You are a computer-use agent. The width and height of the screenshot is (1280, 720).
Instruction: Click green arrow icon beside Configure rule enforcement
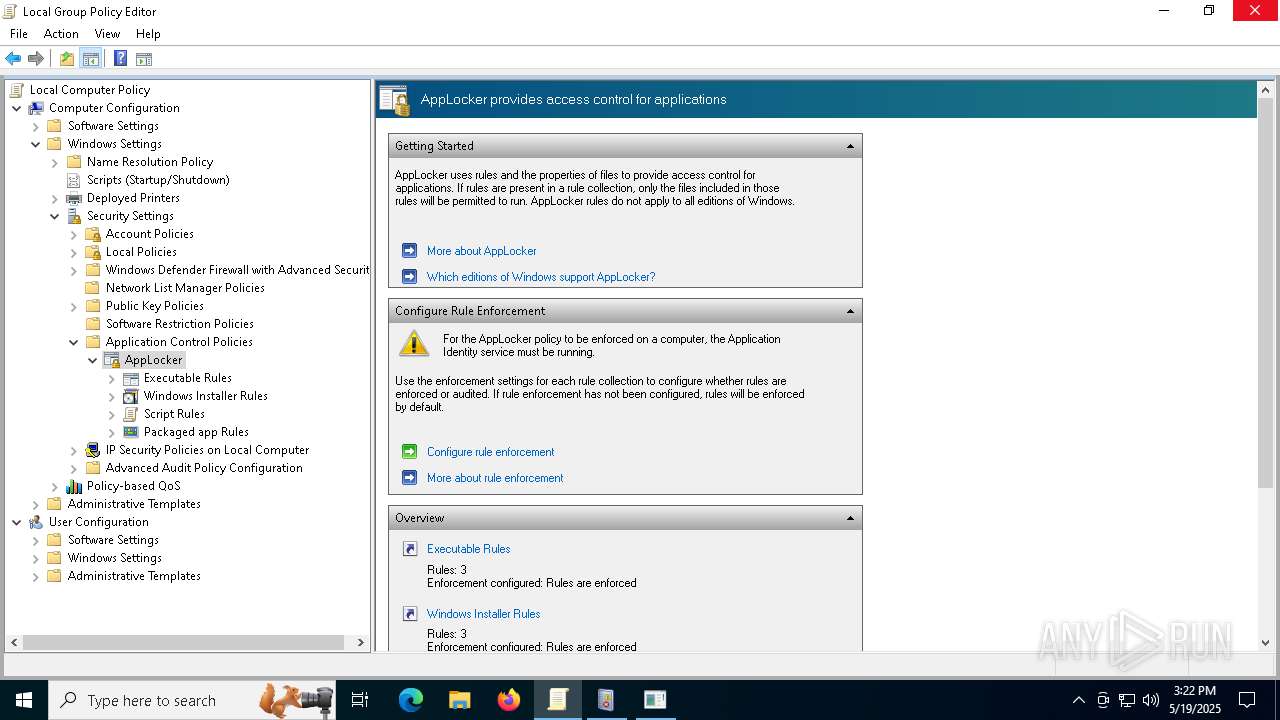coord(409,452)
